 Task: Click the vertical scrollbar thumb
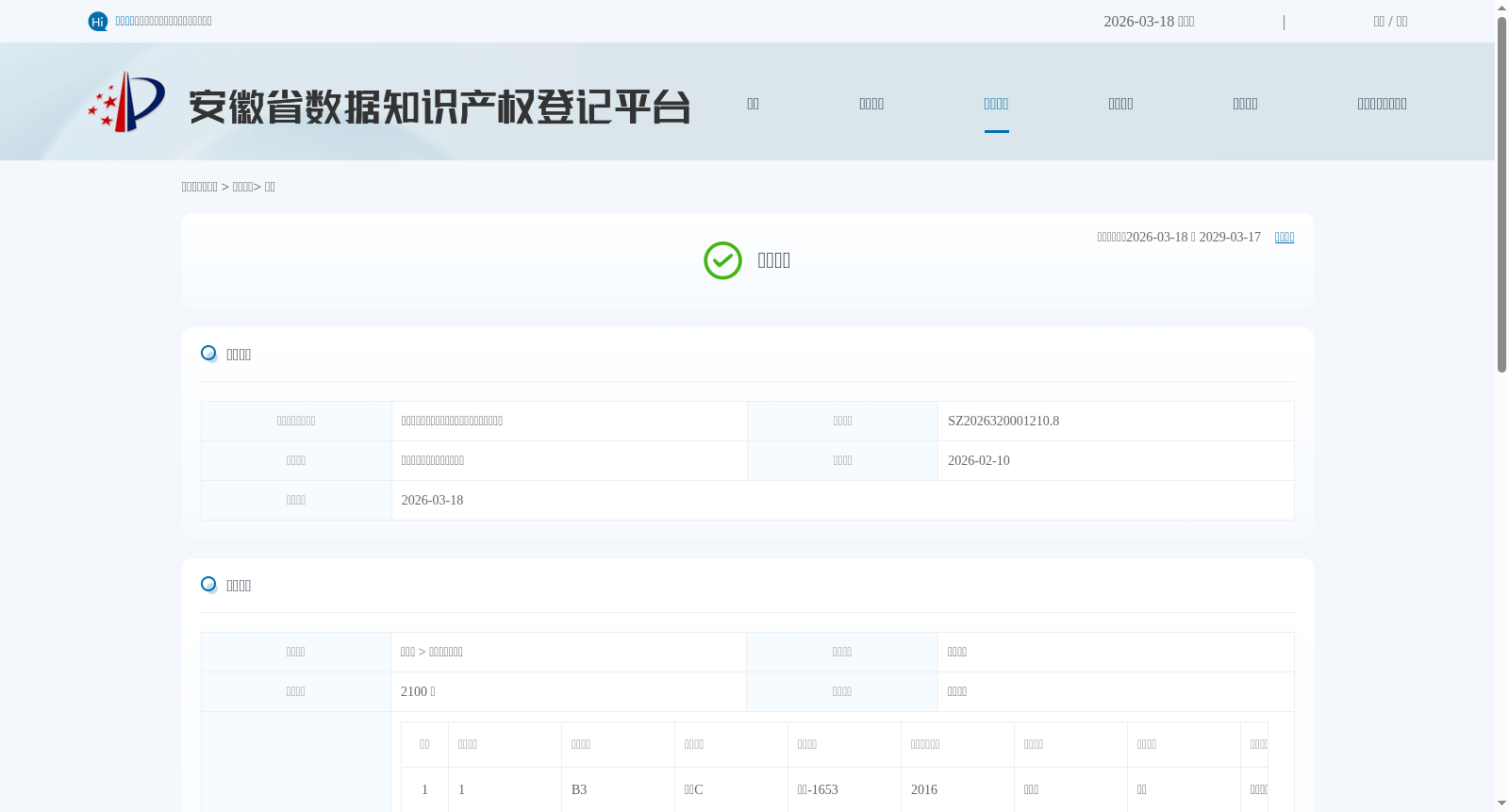point(1501,194)
